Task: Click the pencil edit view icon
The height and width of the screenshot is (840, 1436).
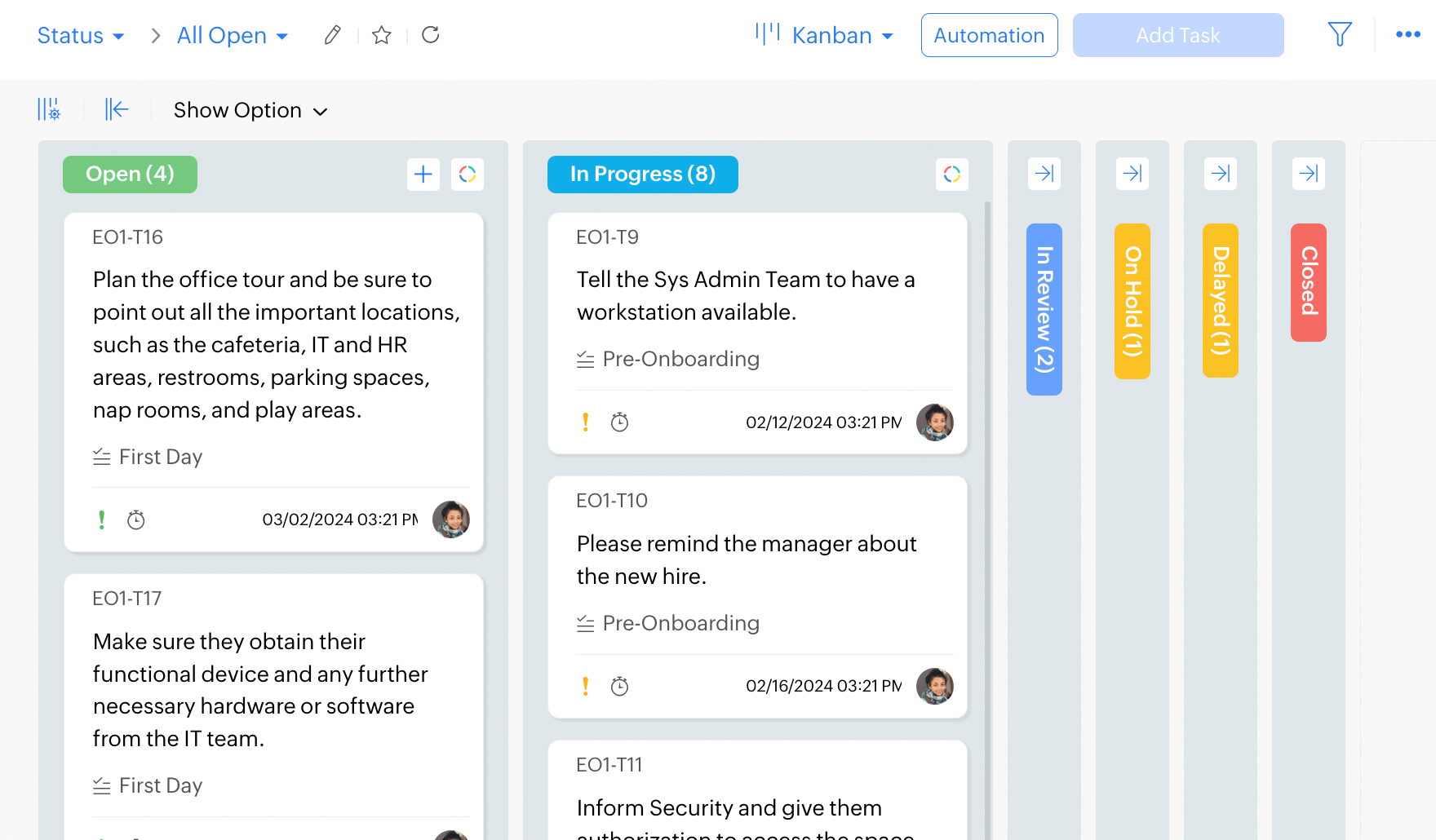Action: coord(332,35)
